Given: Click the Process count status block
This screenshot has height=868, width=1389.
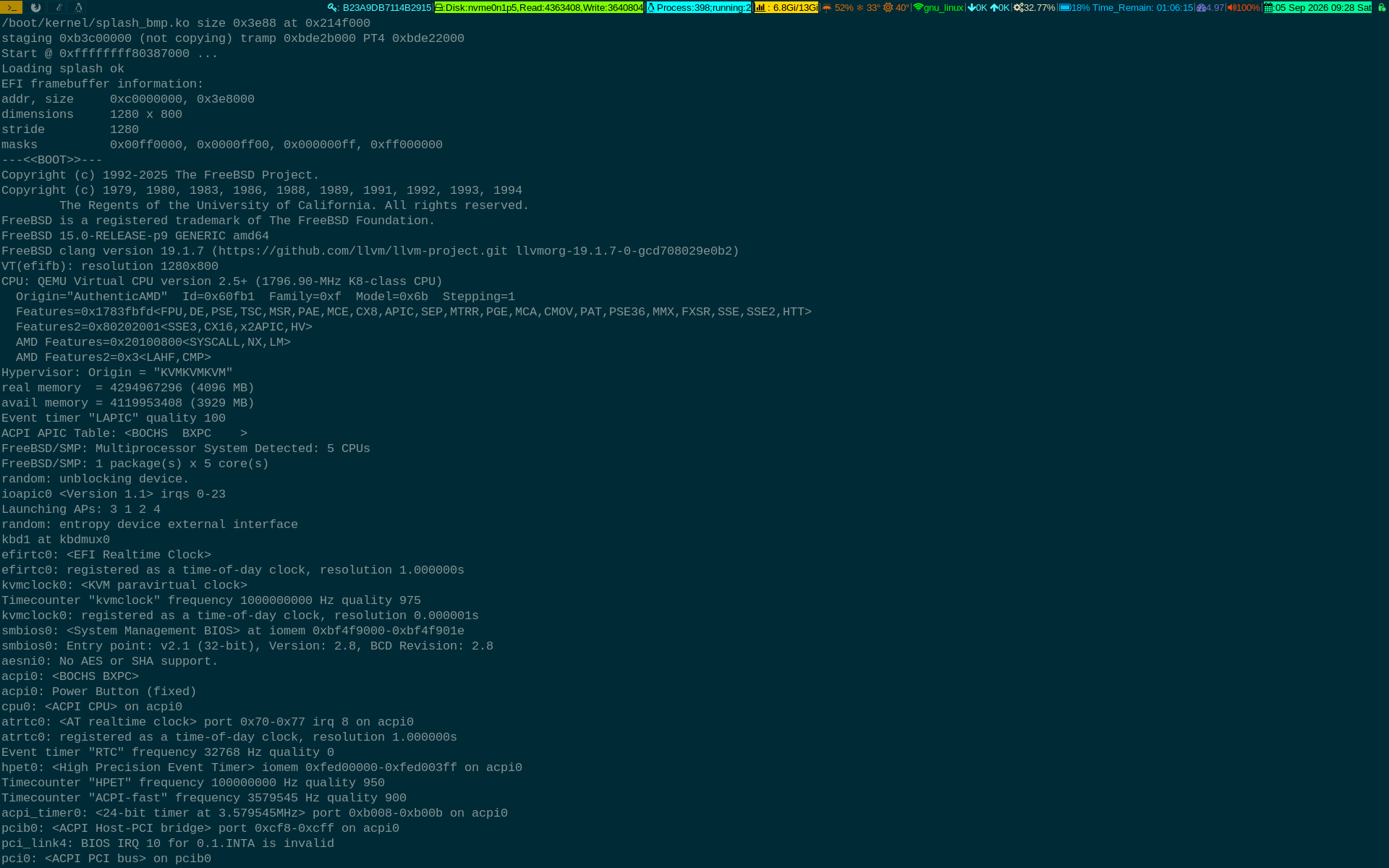Looking at the screenshot, I should (x=699, y=8).
